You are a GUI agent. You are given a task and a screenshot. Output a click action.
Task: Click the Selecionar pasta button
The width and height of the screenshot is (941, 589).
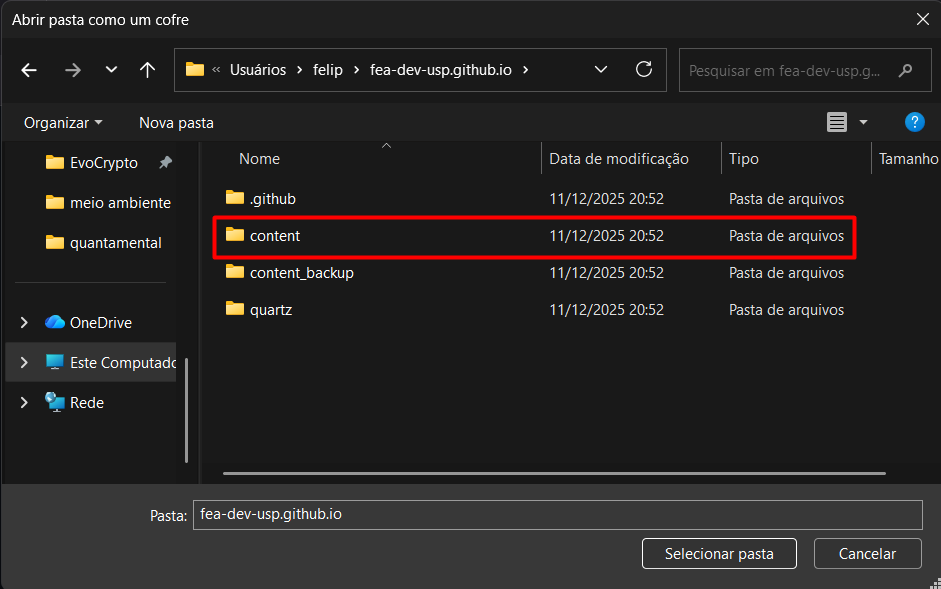pos(719,553)
